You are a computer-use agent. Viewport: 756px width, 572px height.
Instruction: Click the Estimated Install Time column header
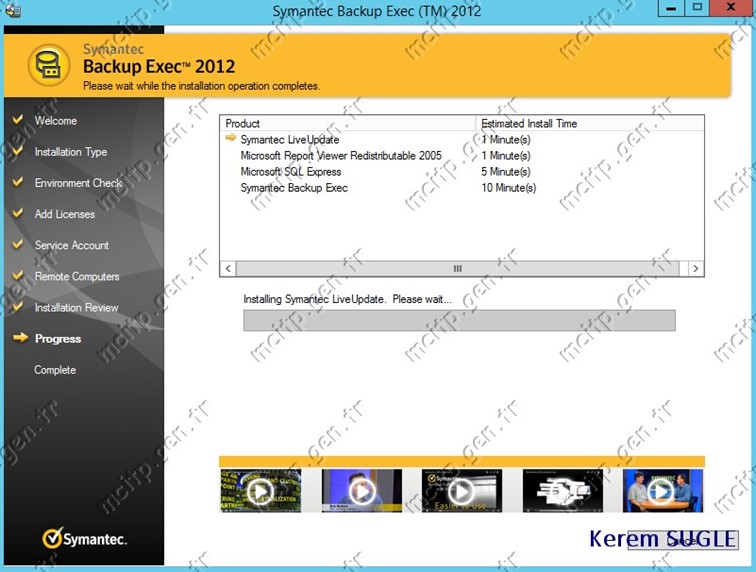[x=590, y=123]
